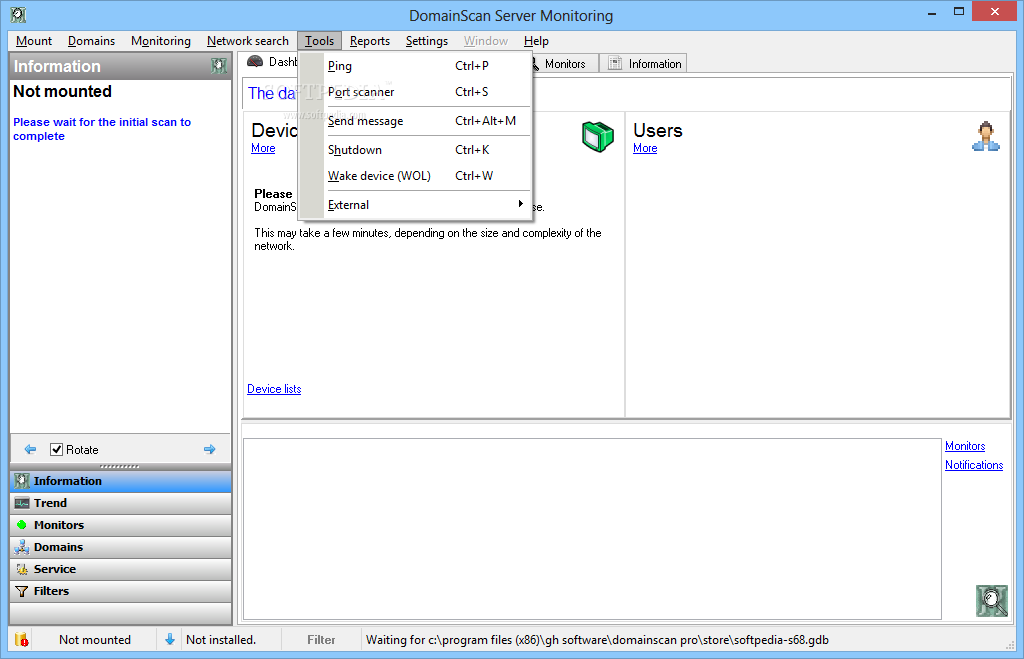Close the open Tools menu
Image resolution: width=1024 pixels, height=659 pixels.
click(x=319, y=40)
